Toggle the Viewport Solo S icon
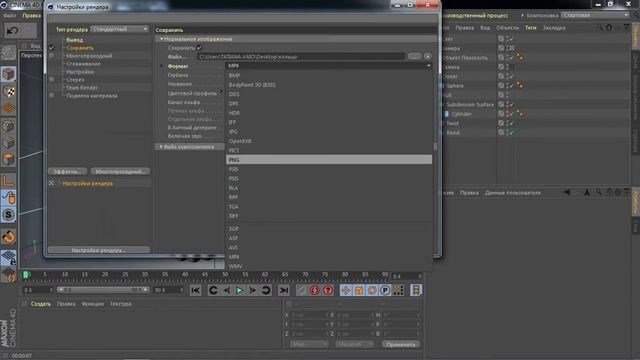The image size is (640, 360). (8, 215)
